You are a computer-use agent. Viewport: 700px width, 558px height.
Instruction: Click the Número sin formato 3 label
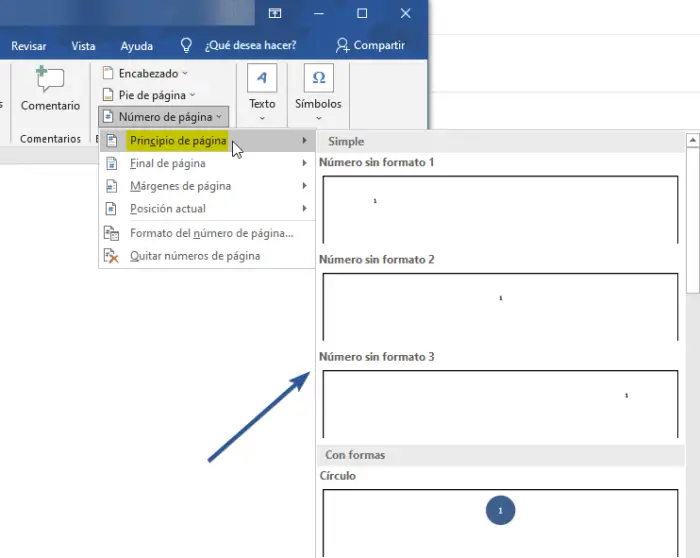376,357
